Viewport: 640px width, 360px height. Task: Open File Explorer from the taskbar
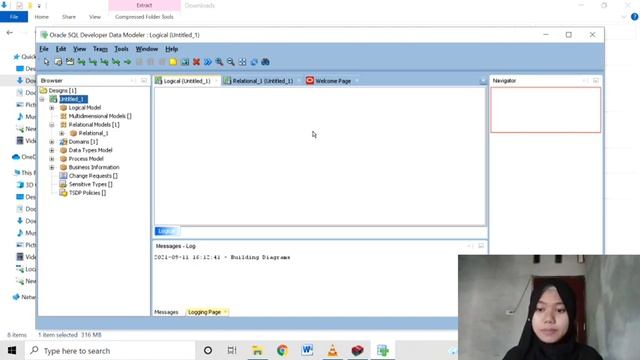257,350
